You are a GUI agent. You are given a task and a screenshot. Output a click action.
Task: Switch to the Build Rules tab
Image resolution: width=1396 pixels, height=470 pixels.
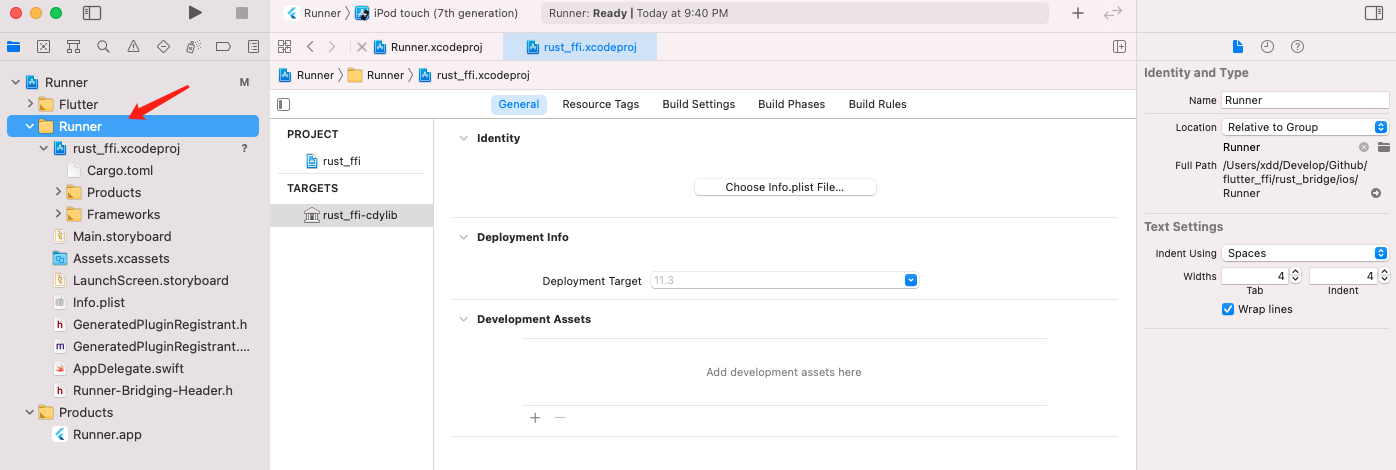[877, 104]
